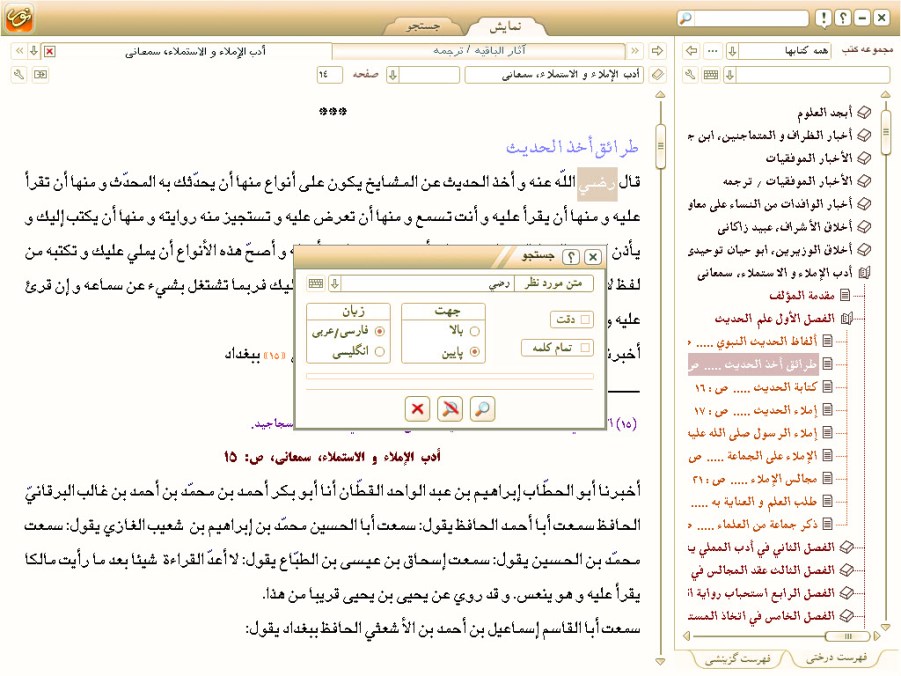Close the أدب الإملاء book tab with red X
The width and height of the screenshot is (901, 676).
tap(50, 52)
